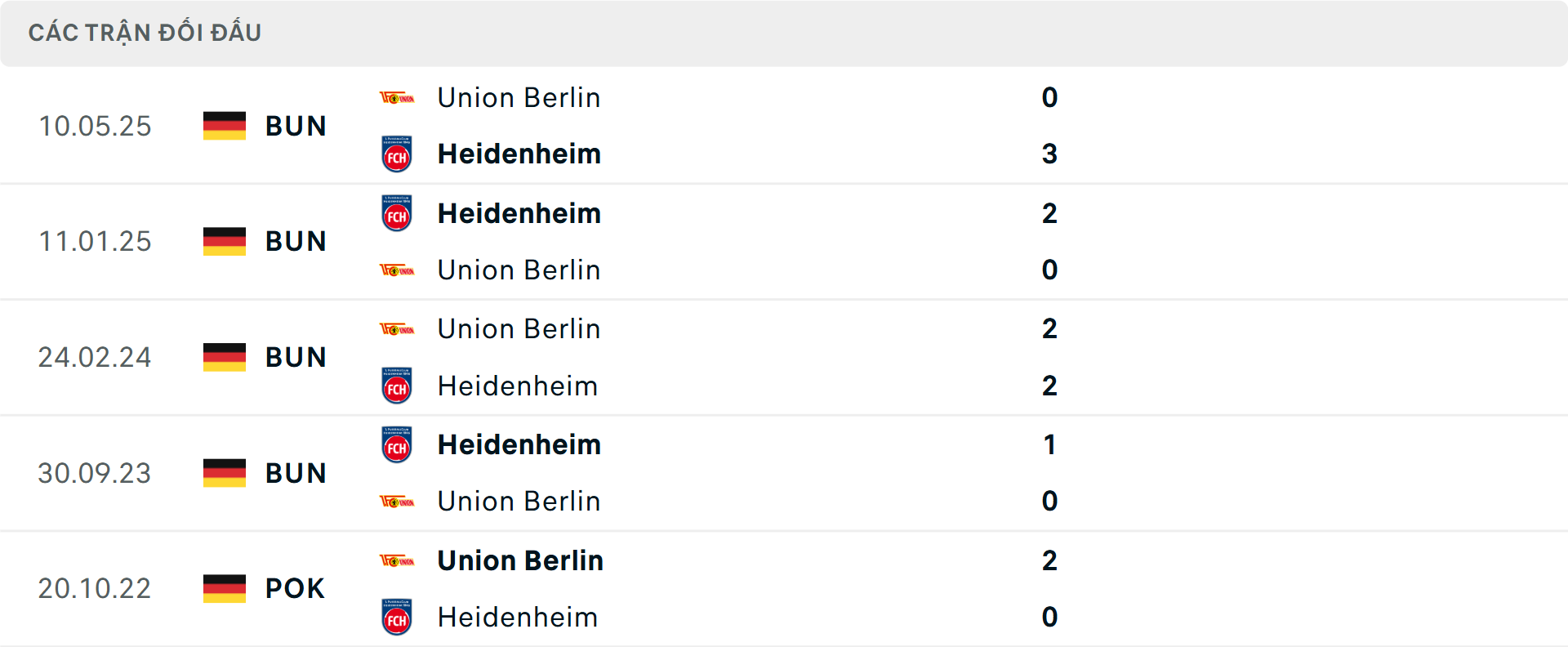Select the Heidenheim club logo in the 11.01.25 row
The width and height of the screenshot is (1568, 647).
tap(397, 213)
